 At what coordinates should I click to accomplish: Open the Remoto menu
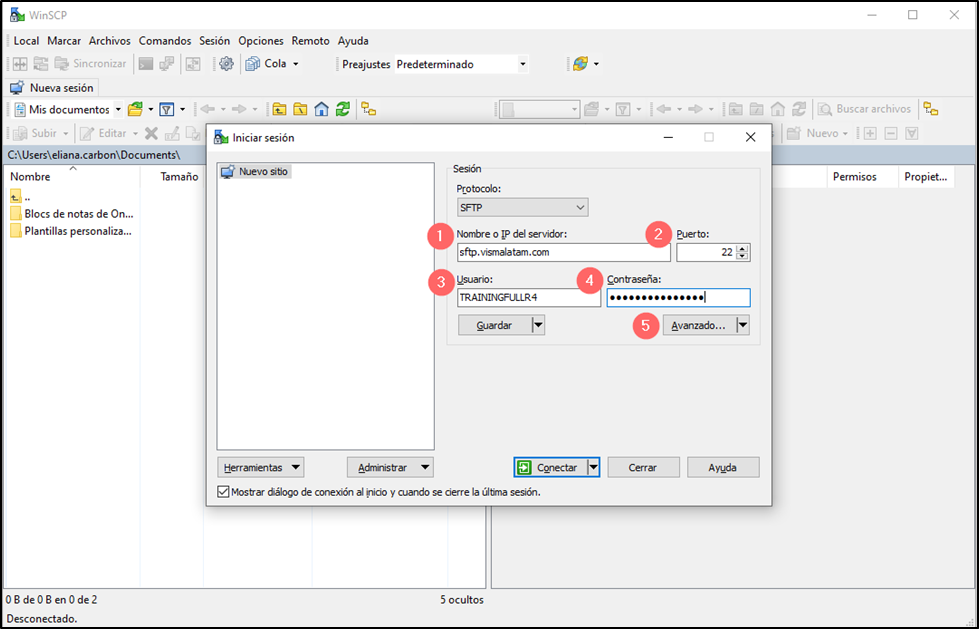[x=310, y=41]
